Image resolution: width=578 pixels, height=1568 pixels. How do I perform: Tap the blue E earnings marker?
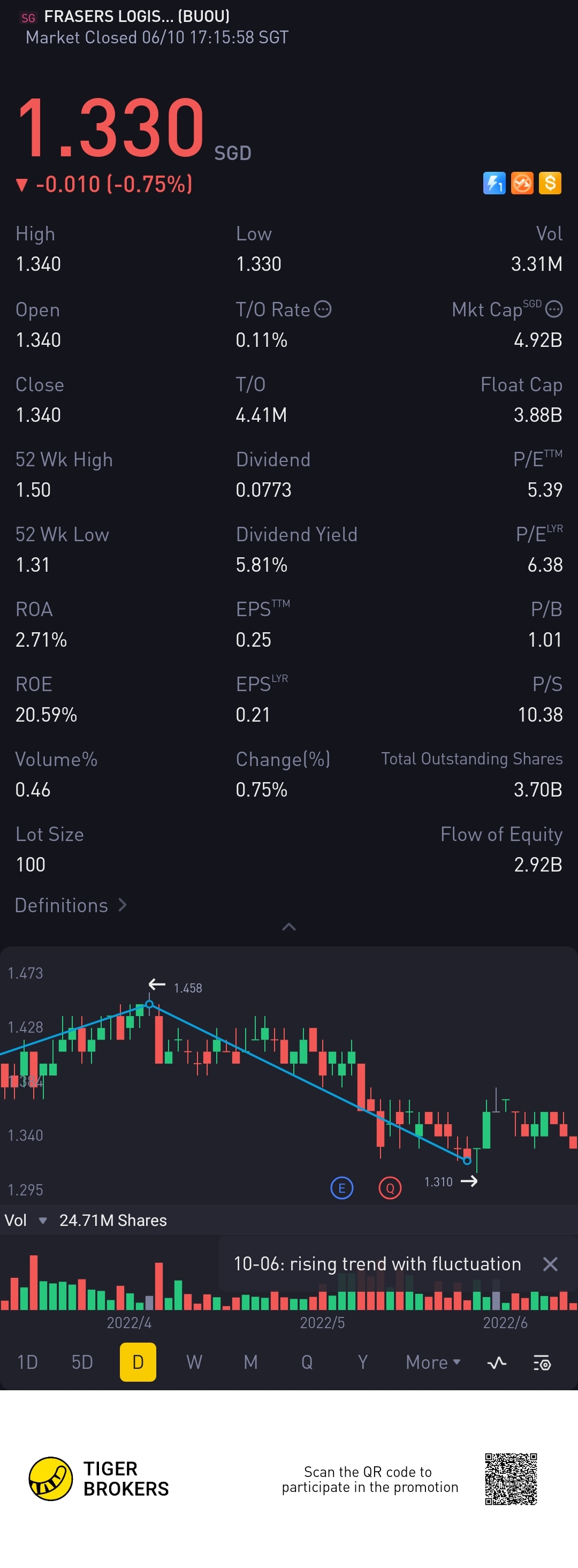pos(341,1187)
